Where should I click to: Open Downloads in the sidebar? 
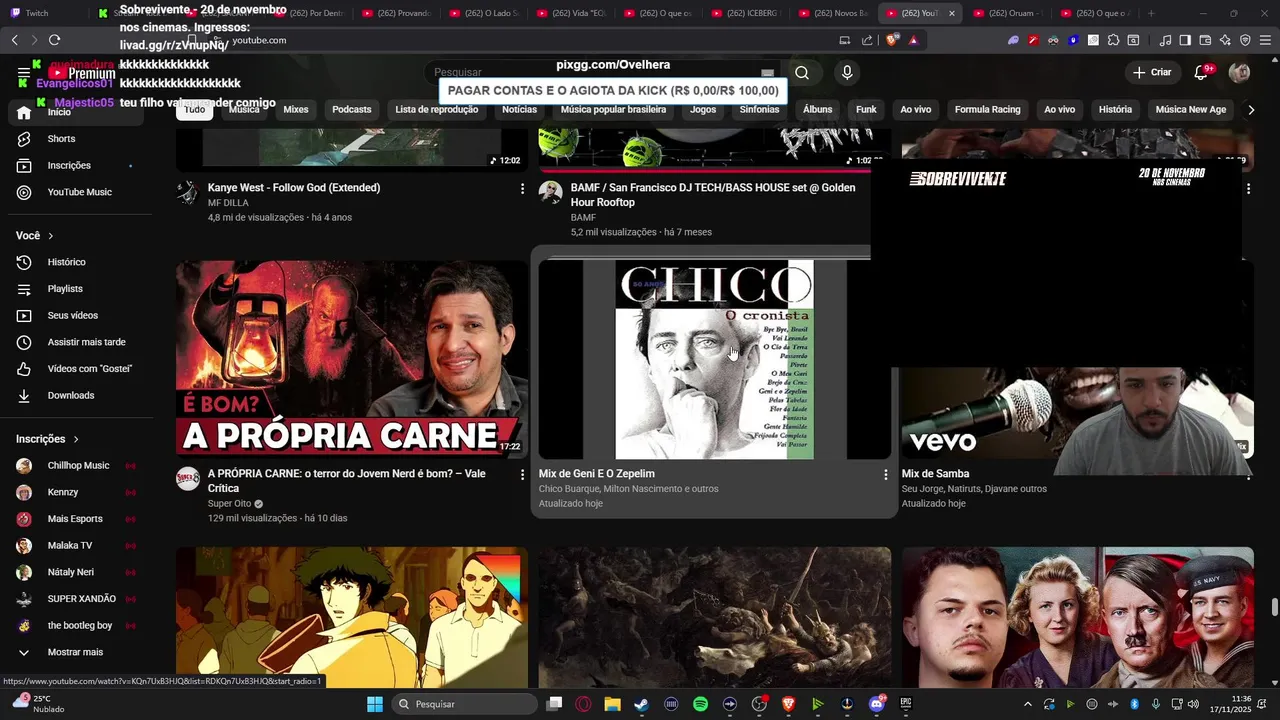coord(78,396)
